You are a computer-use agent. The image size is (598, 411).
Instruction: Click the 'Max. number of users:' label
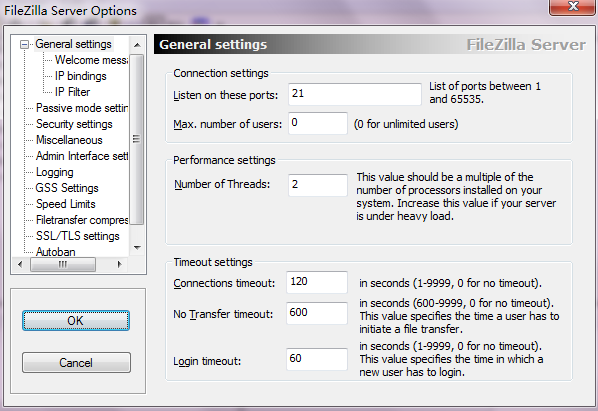228,124
